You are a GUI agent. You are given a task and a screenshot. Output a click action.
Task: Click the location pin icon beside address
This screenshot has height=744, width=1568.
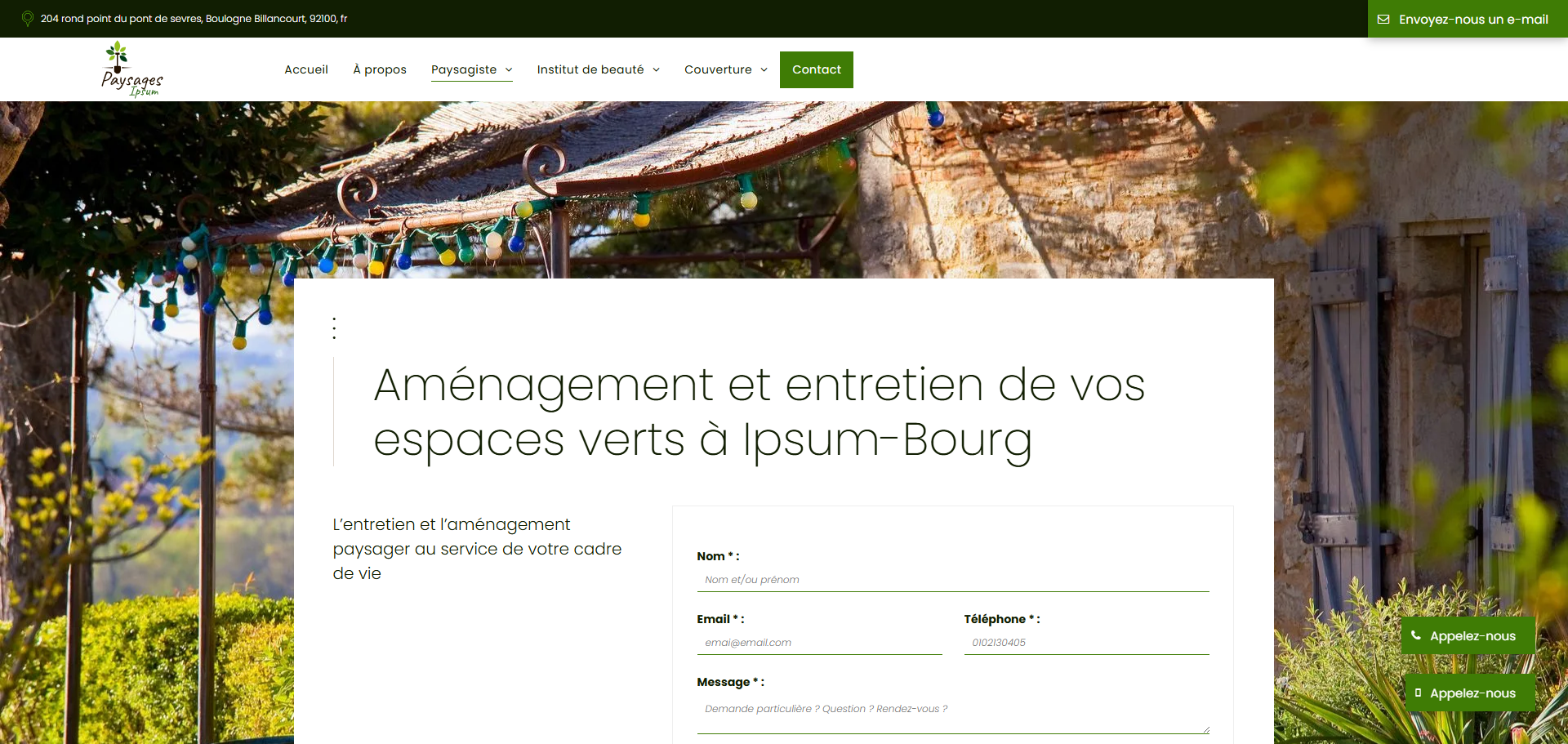pyautogui.click(x=28, y=18)
